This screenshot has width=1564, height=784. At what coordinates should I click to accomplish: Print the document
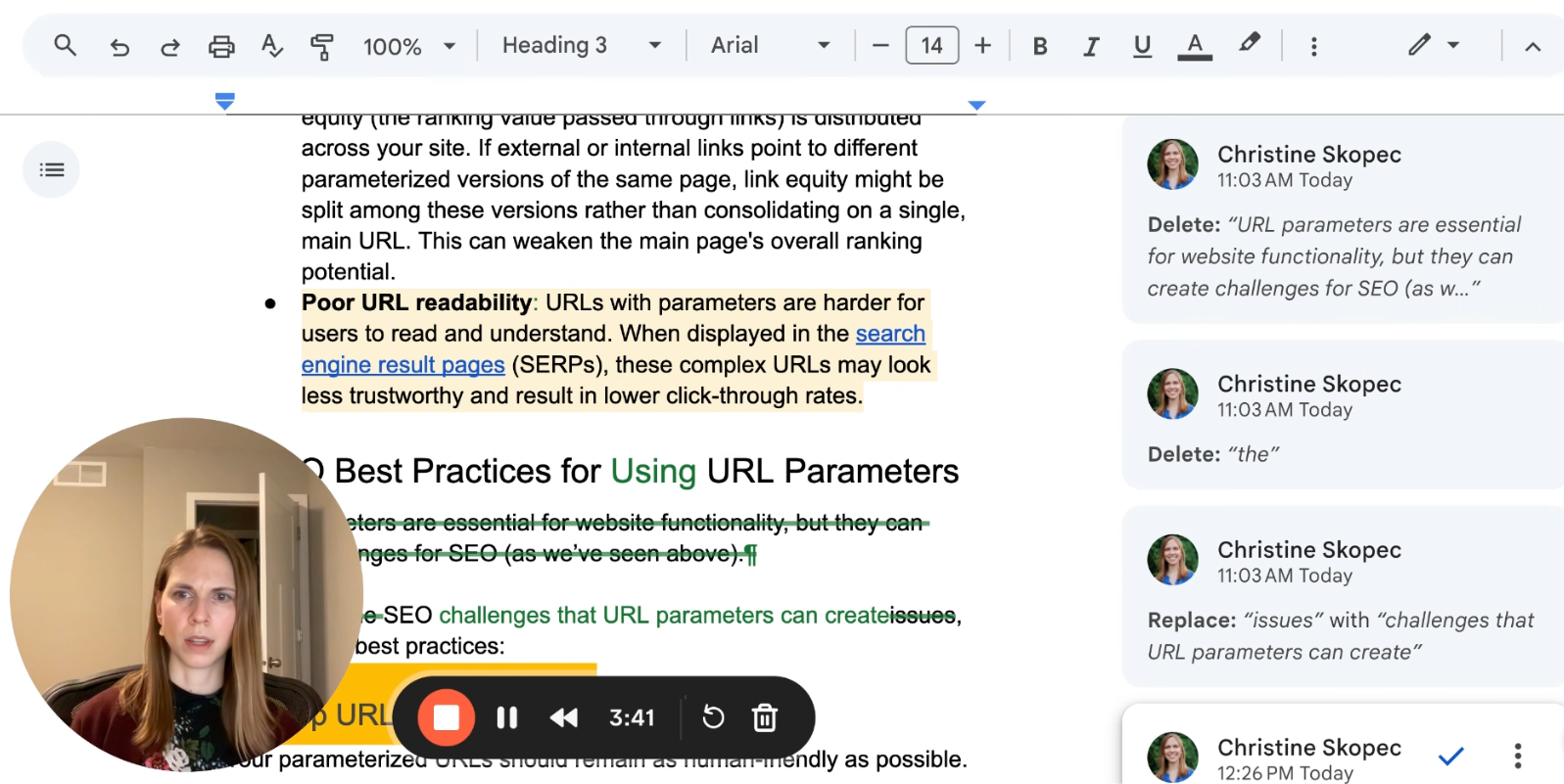pyautogui.click(x=221, y=46)
